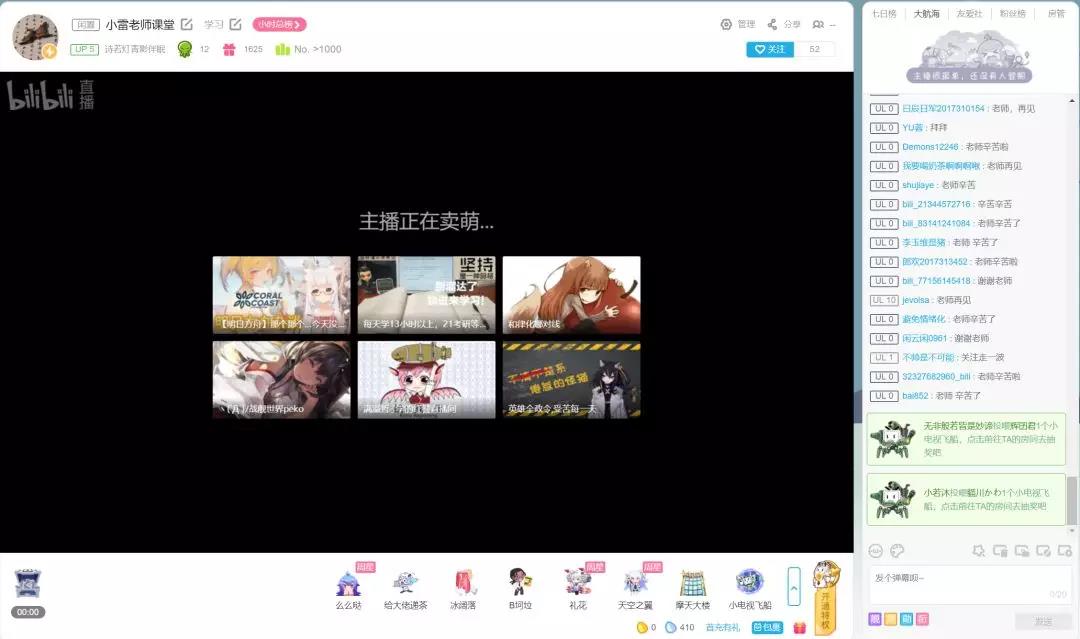Click the treasure chest icon above 00:00
The height and width of the screenshot is (639, 1080).
(28, 584)
